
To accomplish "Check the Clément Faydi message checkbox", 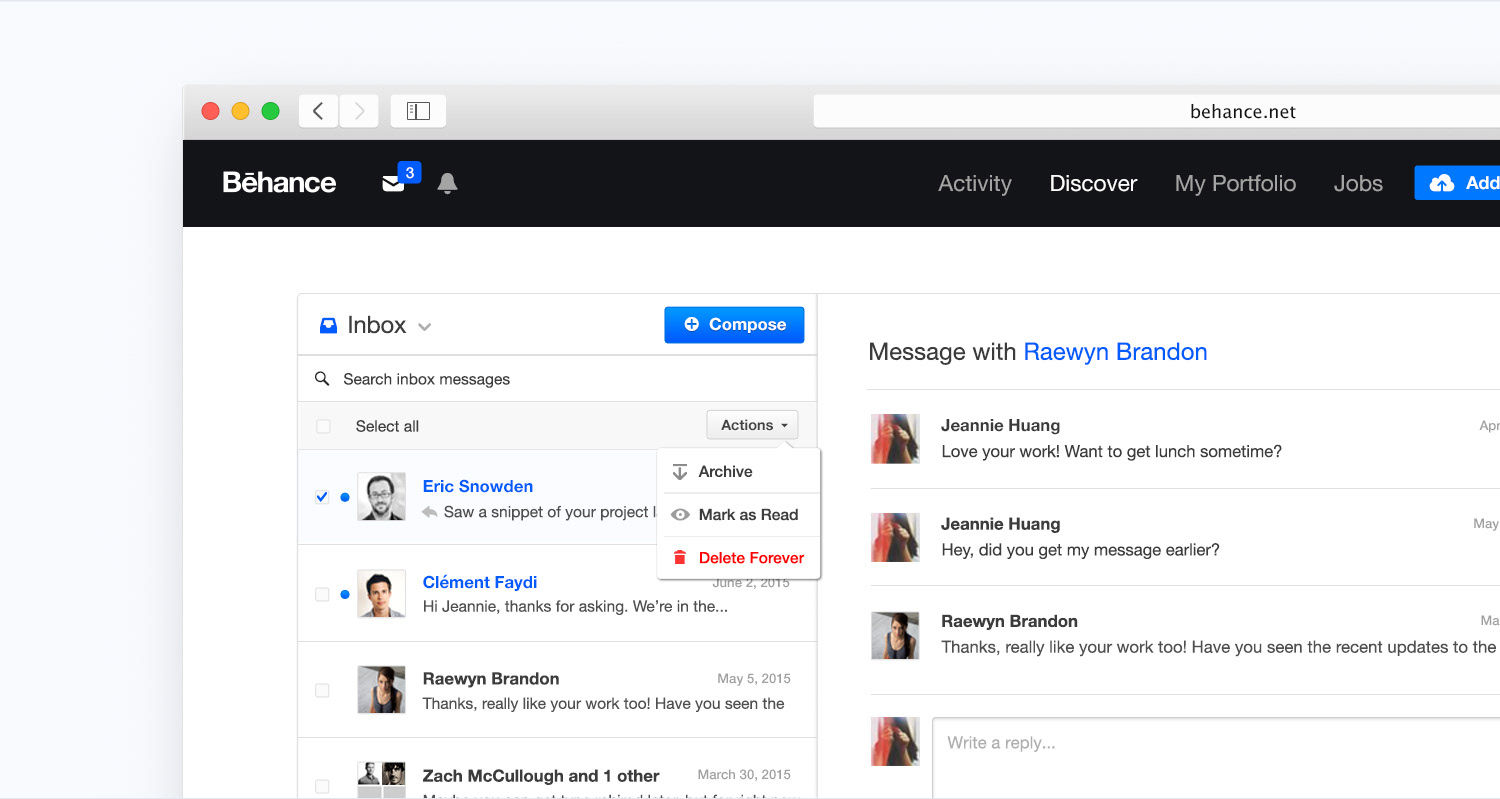I will pyautogui.click(x=322, y=594).
